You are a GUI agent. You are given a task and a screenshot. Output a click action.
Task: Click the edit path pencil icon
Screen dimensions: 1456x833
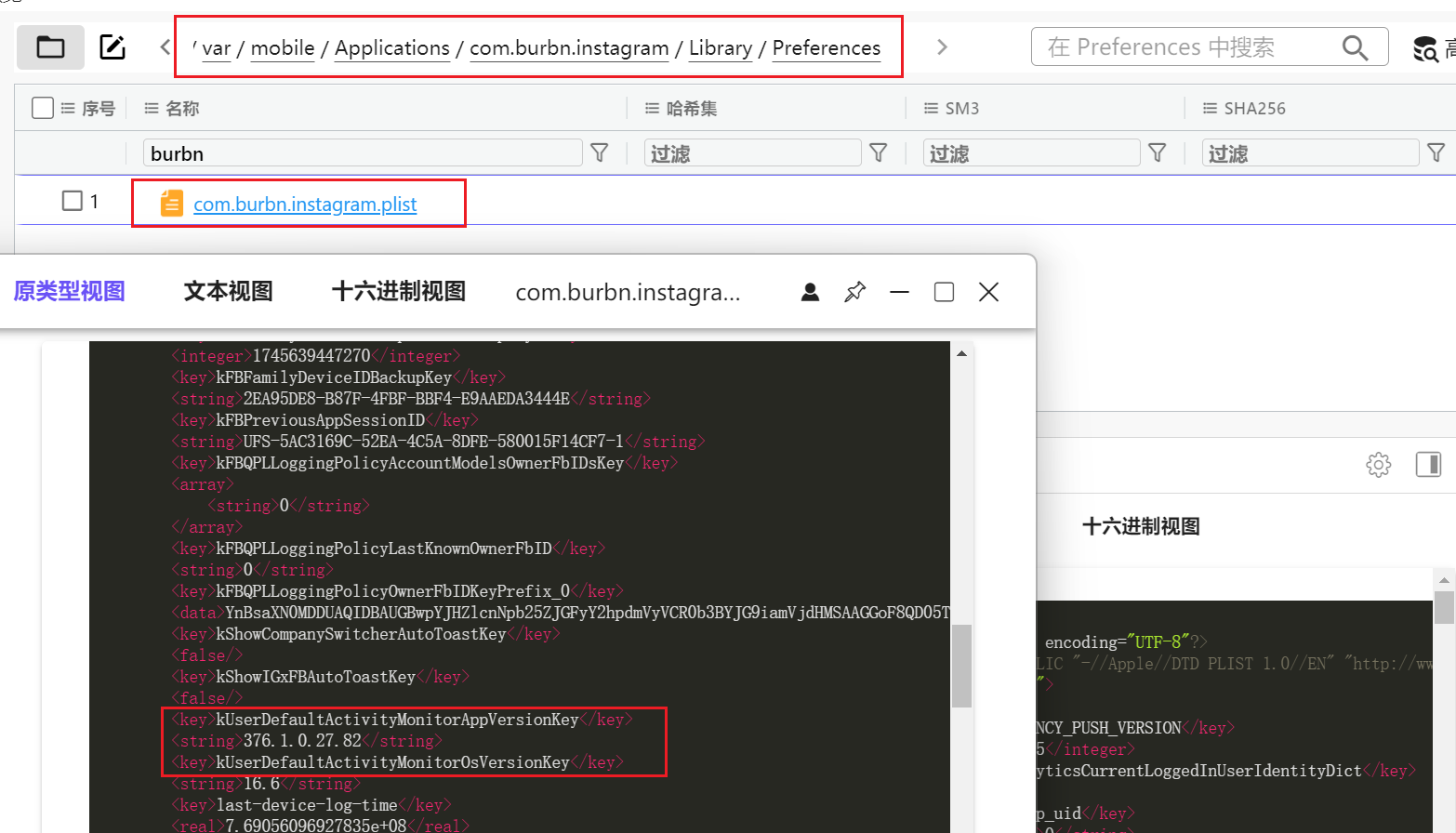tap(113, 46)
